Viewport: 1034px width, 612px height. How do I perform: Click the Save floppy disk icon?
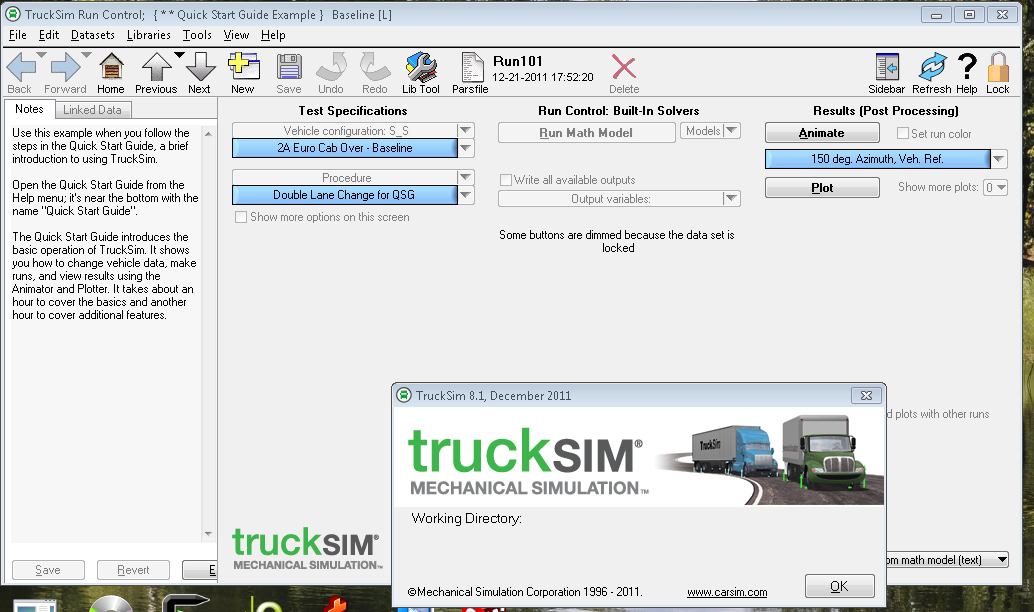pos(289,67)
